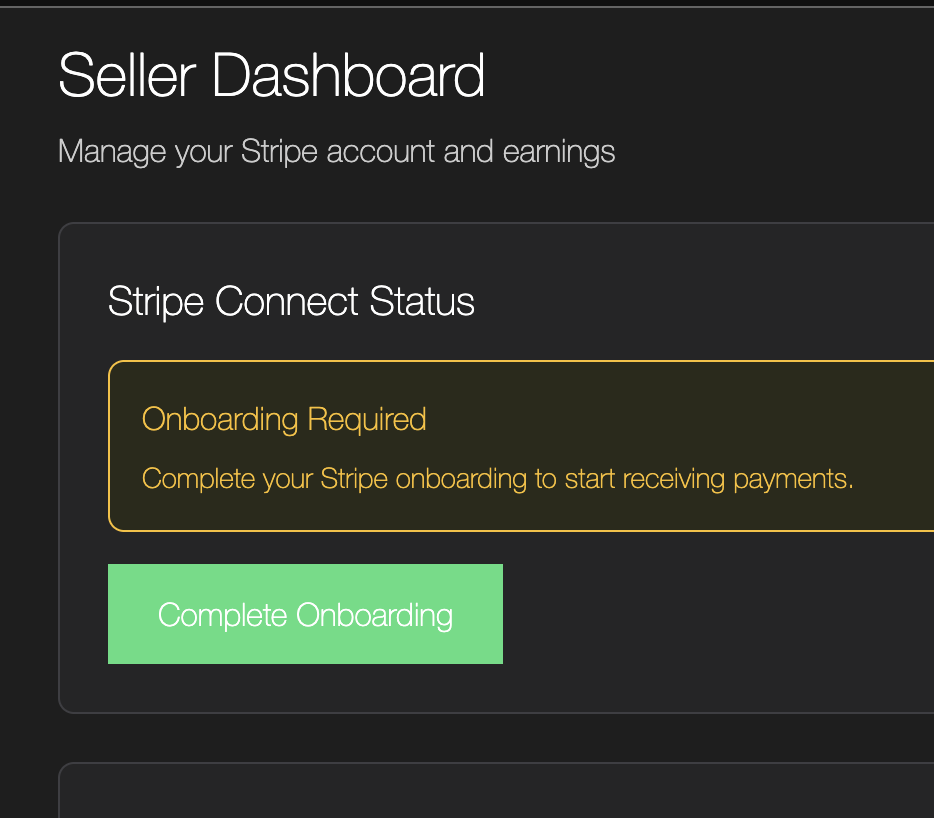Screen dimensions: 934x818
Task: Select the Manage your Stripe account subtitle
Action: click(x=337, y=151)
